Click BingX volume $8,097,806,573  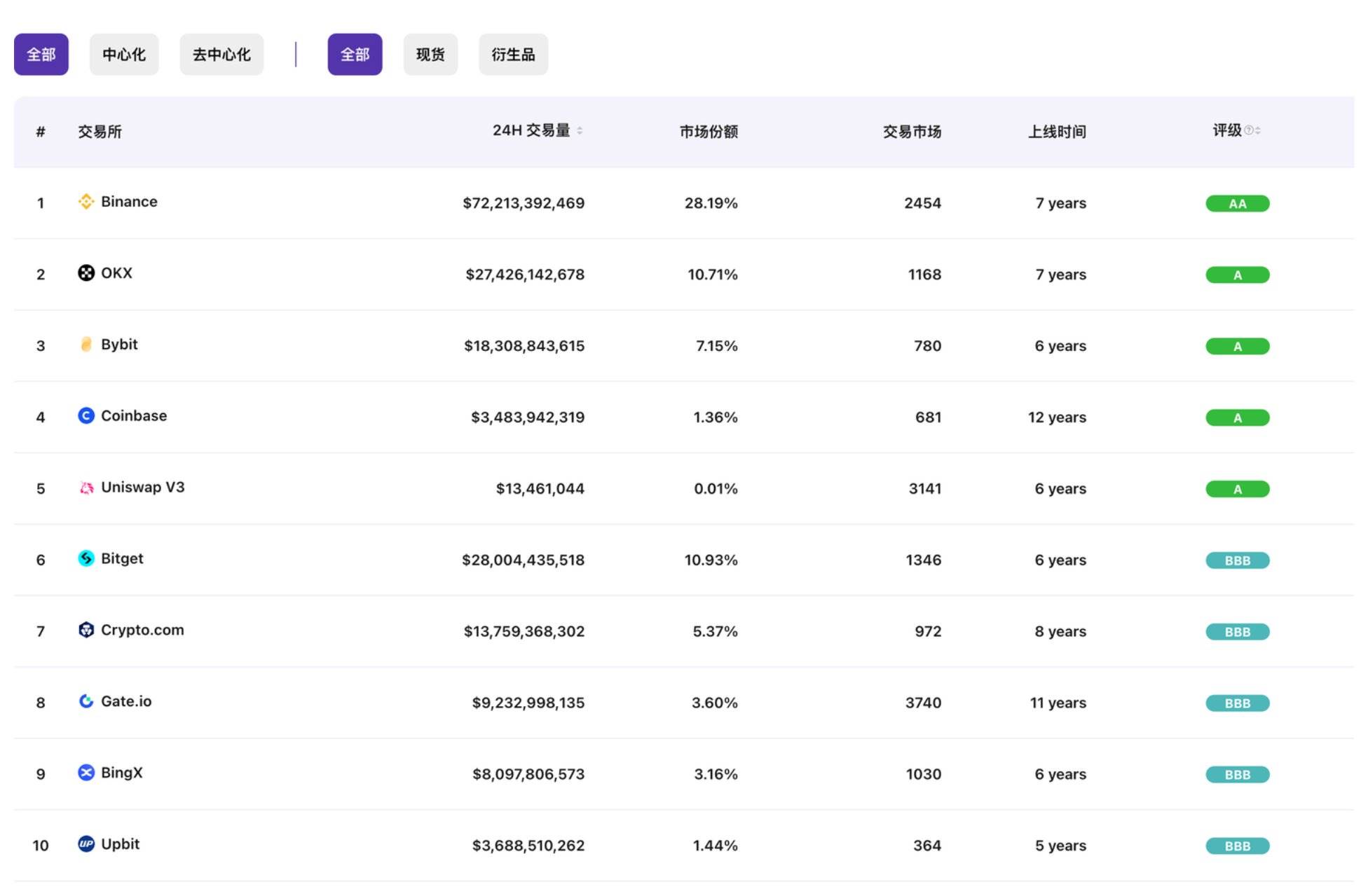tap(528, 775)
